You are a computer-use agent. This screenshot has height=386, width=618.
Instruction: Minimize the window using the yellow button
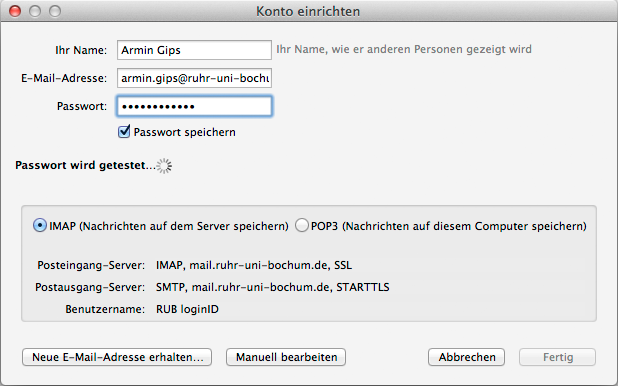point(35,11)
